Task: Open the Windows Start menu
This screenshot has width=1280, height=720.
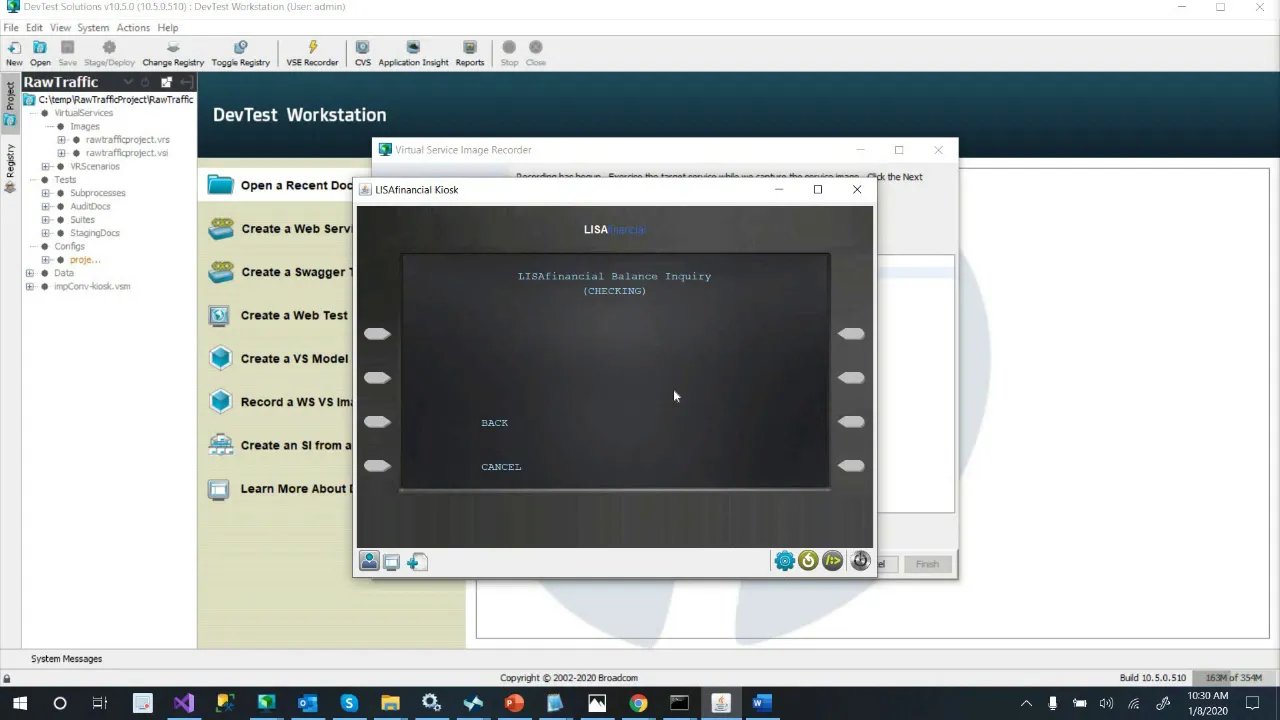Action: 20,703
